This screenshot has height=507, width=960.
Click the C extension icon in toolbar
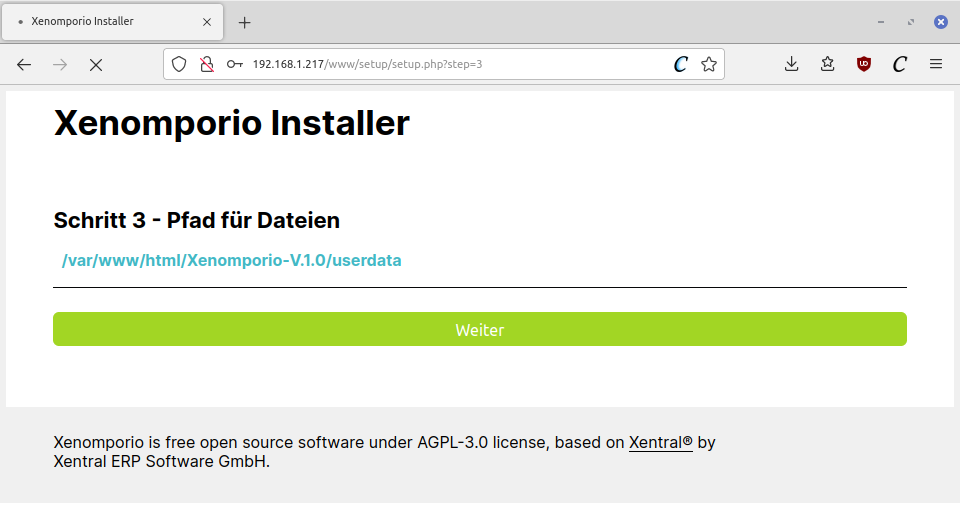(899, 64)
